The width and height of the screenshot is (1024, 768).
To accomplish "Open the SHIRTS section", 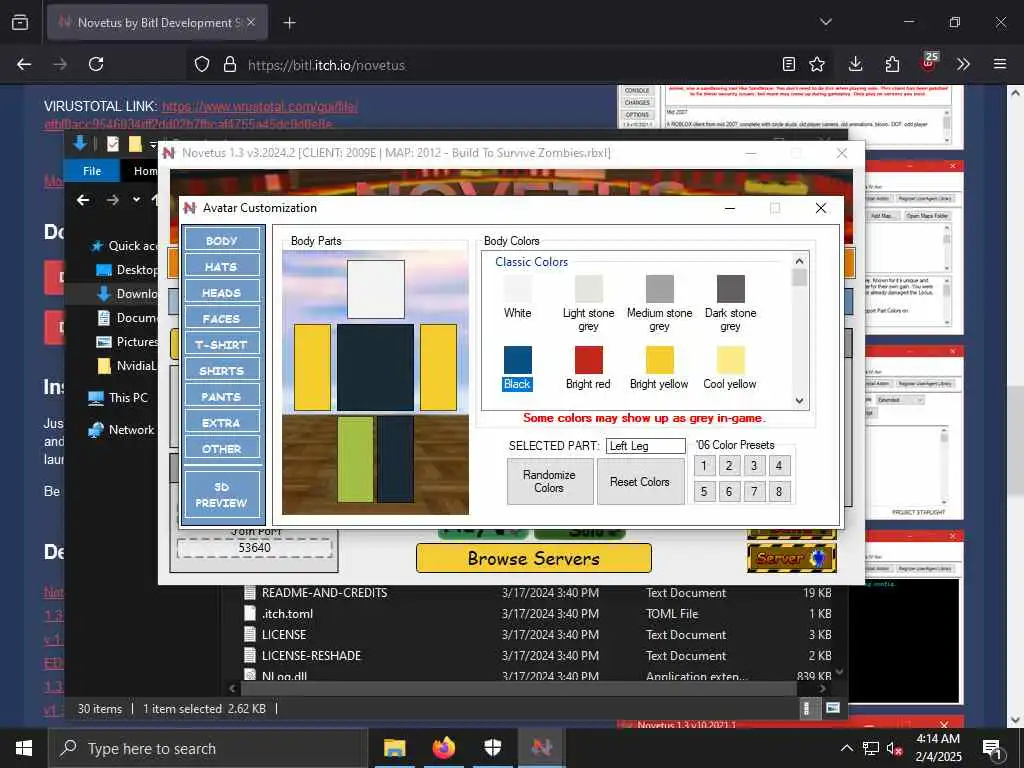I will 221,370.
